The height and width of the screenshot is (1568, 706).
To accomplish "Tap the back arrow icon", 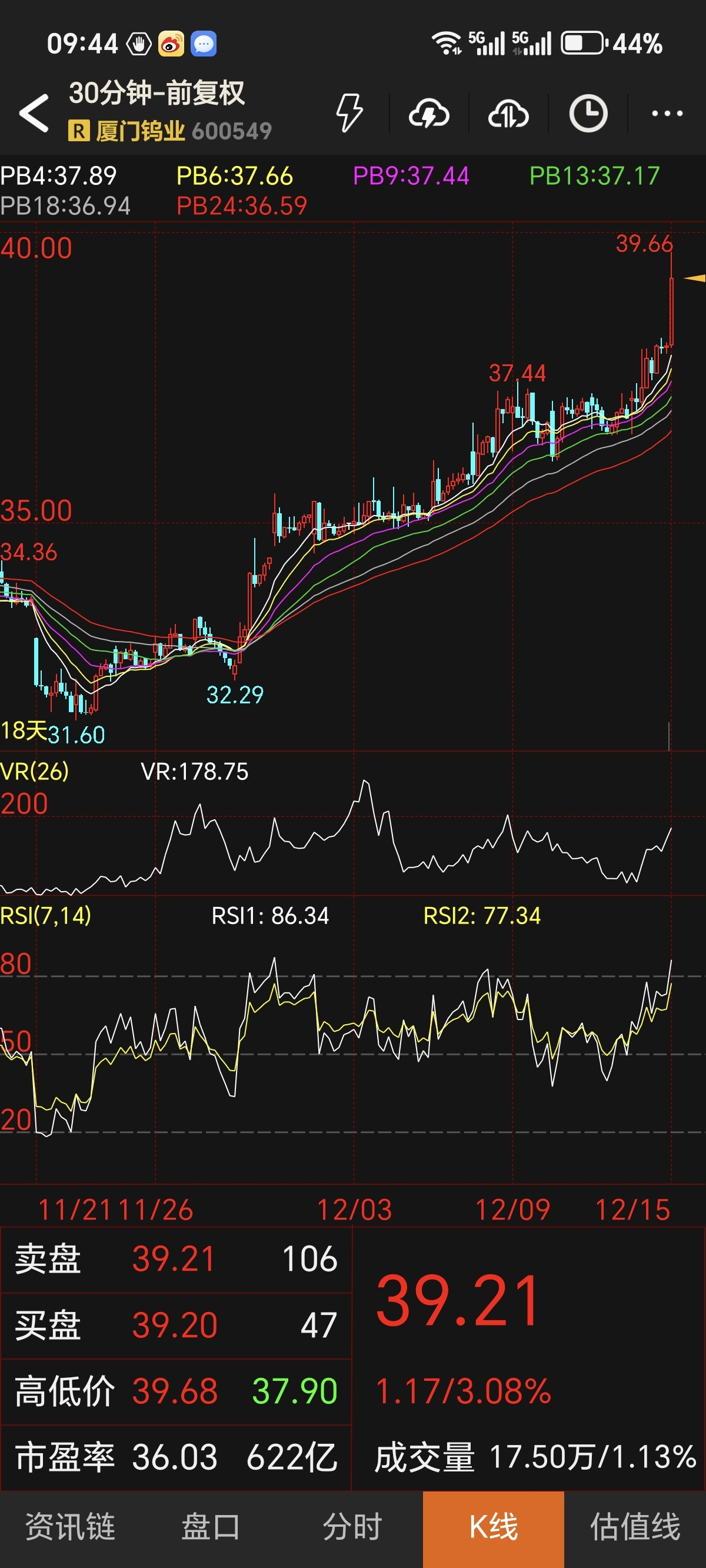I will click(34, 112).
